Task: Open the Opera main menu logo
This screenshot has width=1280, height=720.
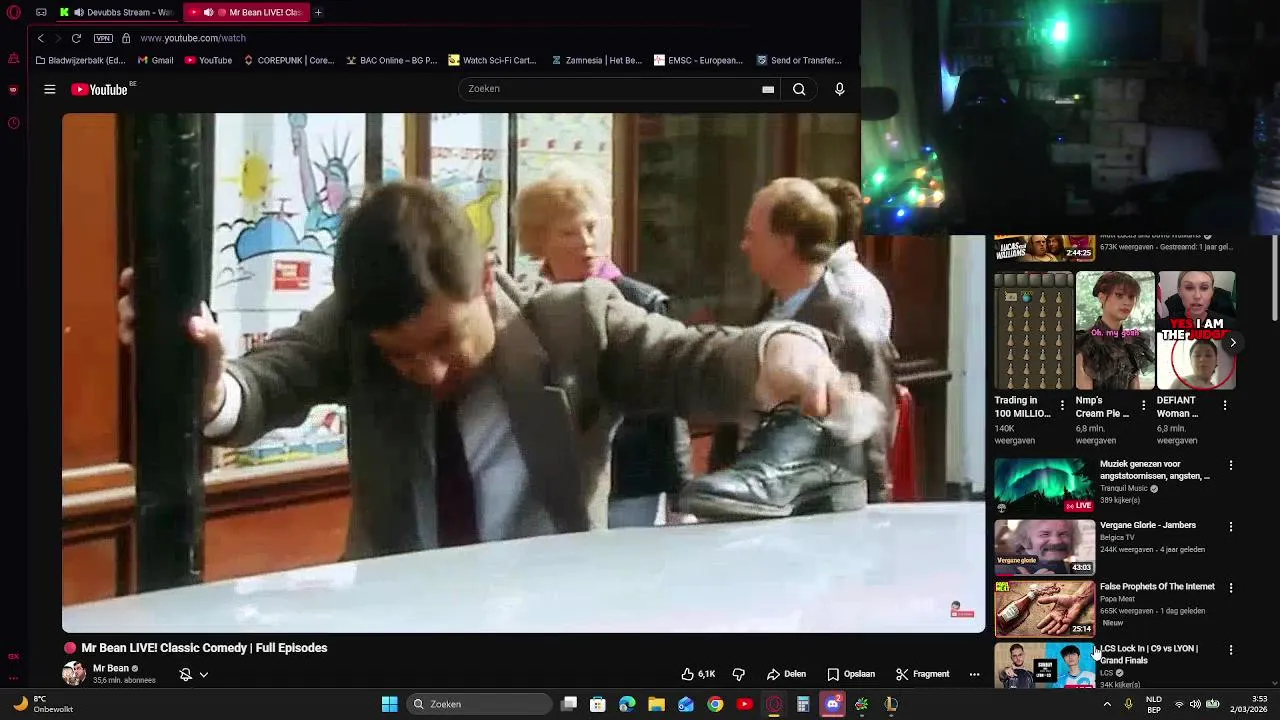Action: (x=13, y=12)
